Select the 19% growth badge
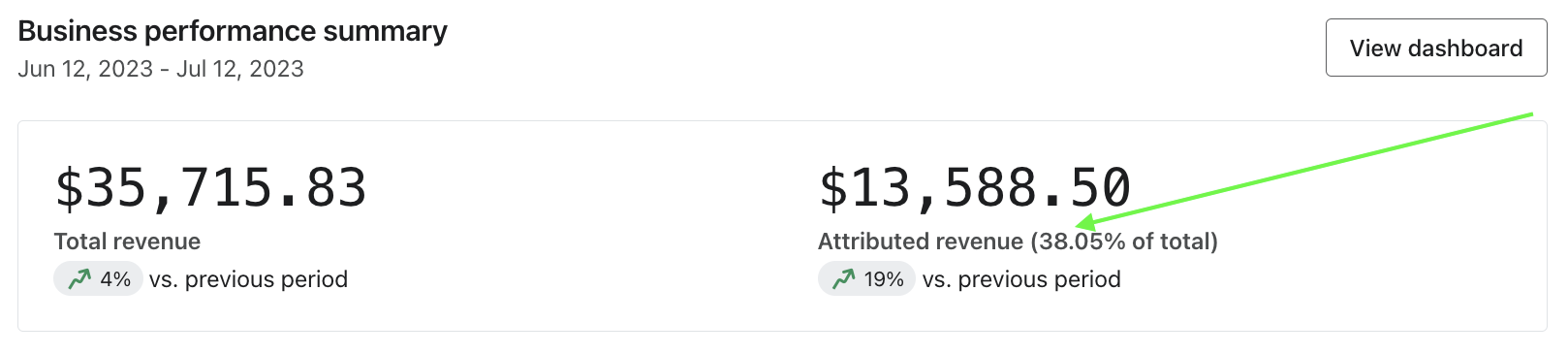The image size is (1568, 355). click(866, 279)
